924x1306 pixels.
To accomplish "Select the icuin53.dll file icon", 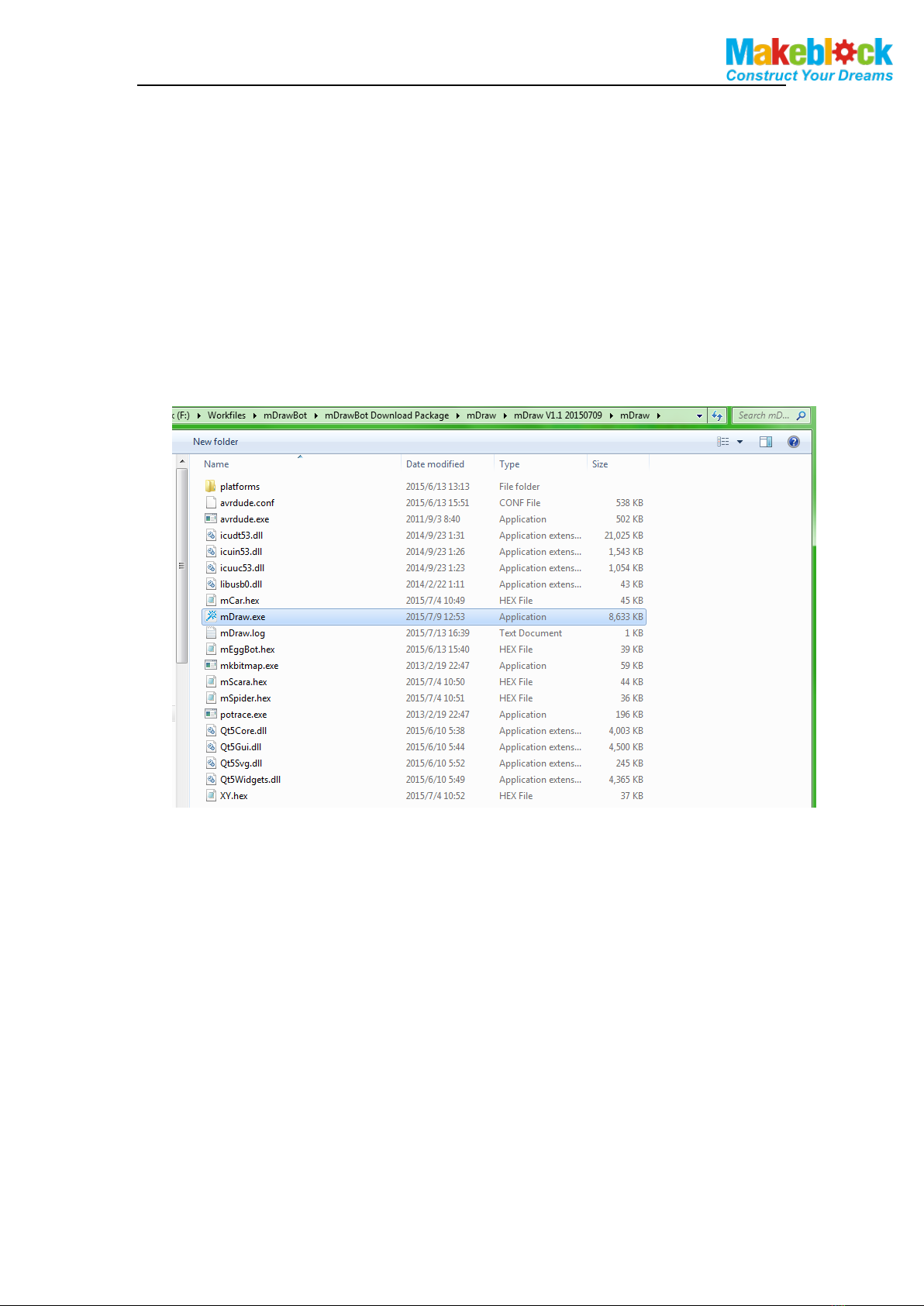I will click(210, 551).
